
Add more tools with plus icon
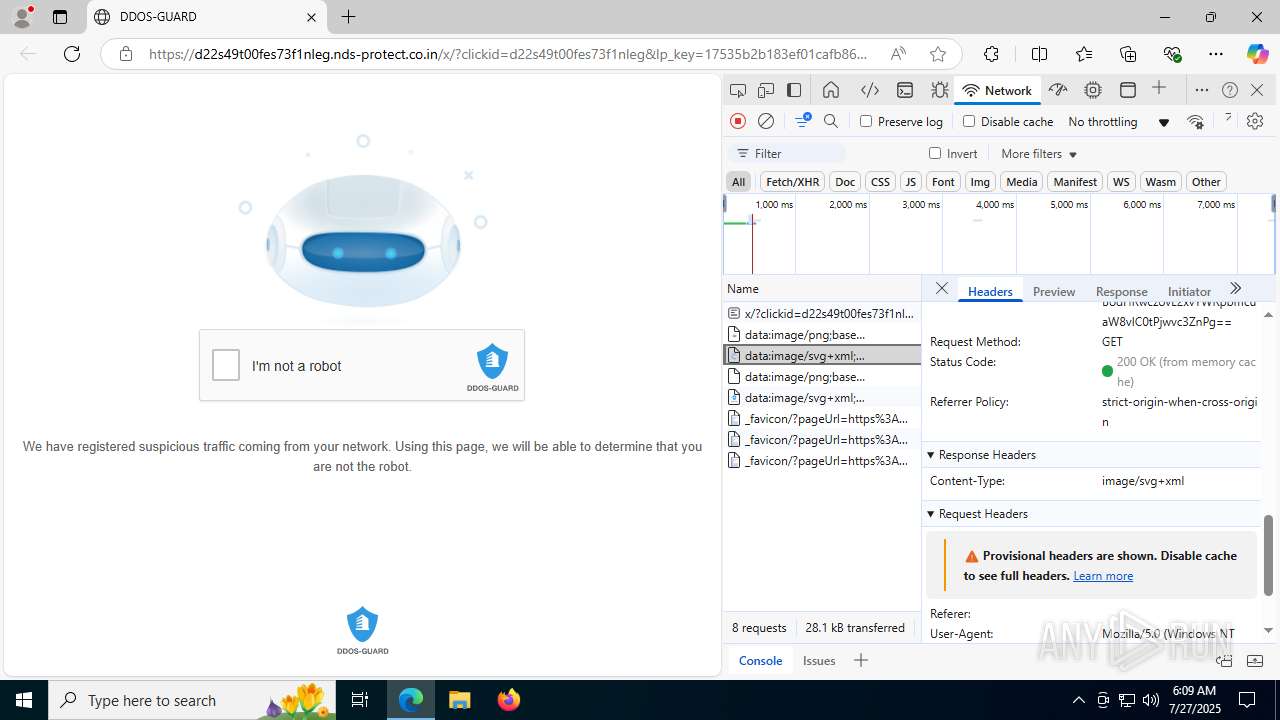point(1159,89)
